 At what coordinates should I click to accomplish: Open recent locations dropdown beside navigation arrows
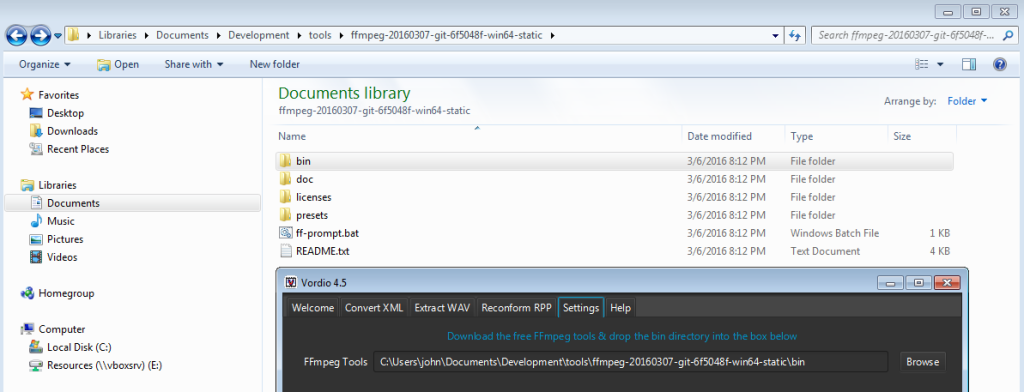tap(58, 36)
